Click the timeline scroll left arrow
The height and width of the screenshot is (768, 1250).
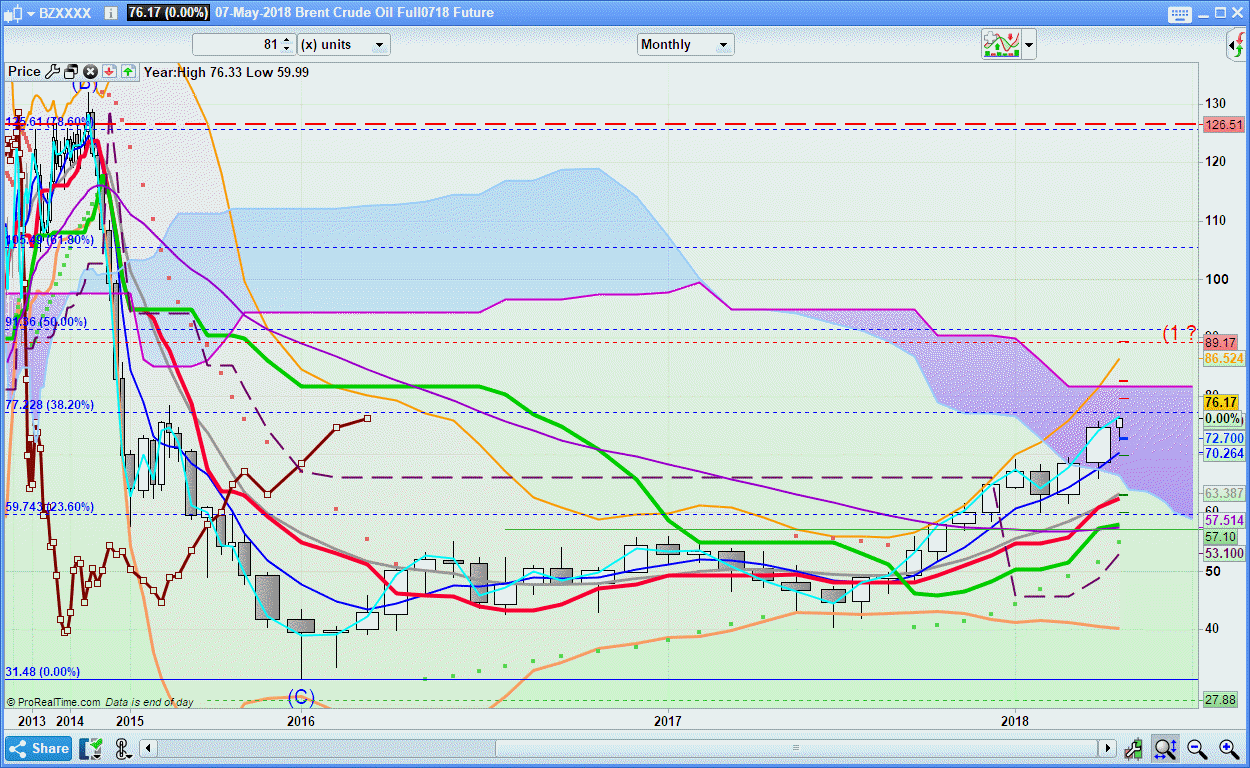pos(148,748)
